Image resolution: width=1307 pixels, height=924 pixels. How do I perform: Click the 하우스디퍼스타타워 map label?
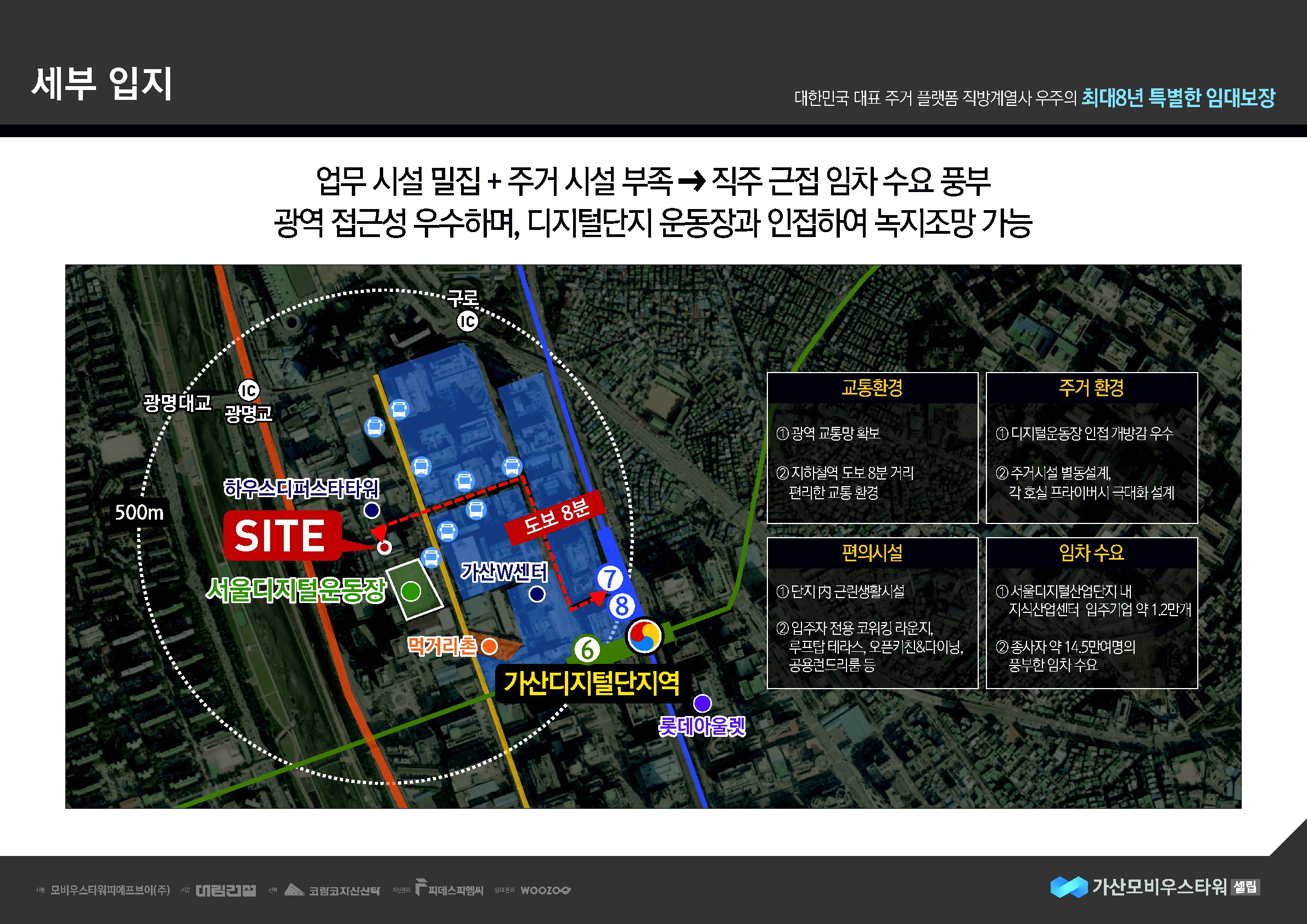pos(301,488)
